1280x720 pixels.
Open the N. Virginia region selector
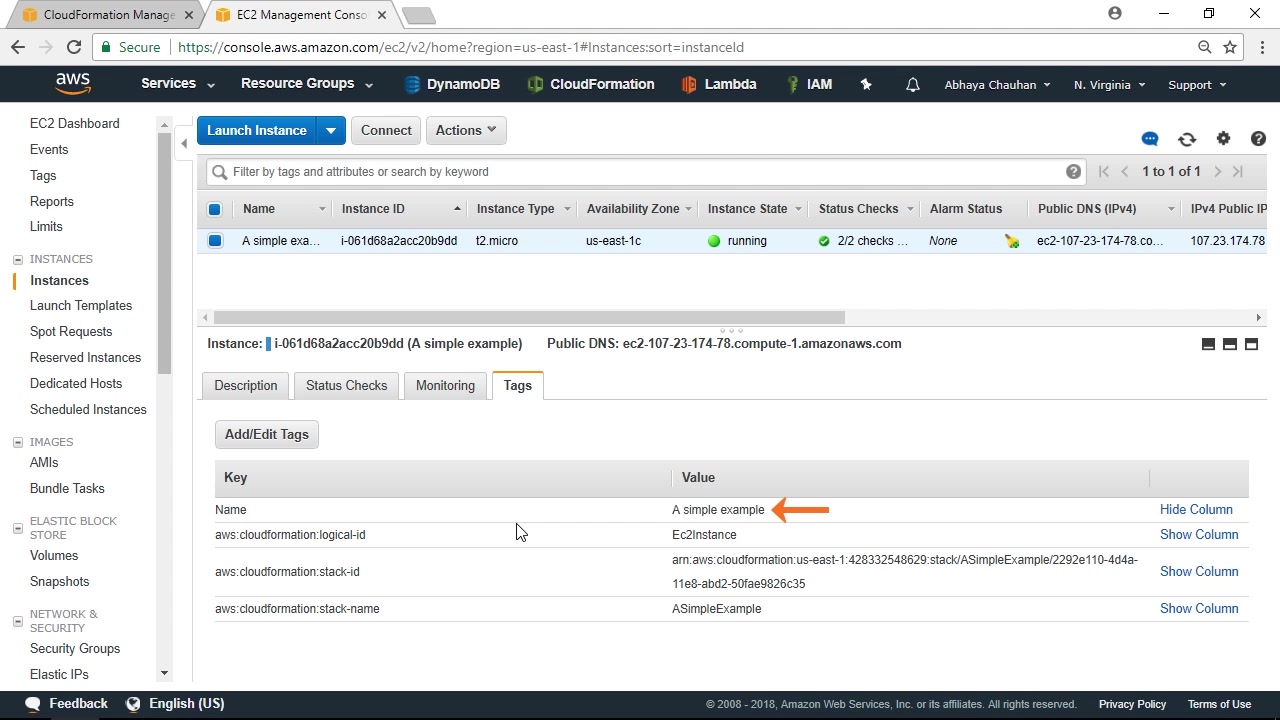(x=1109, y=85)
